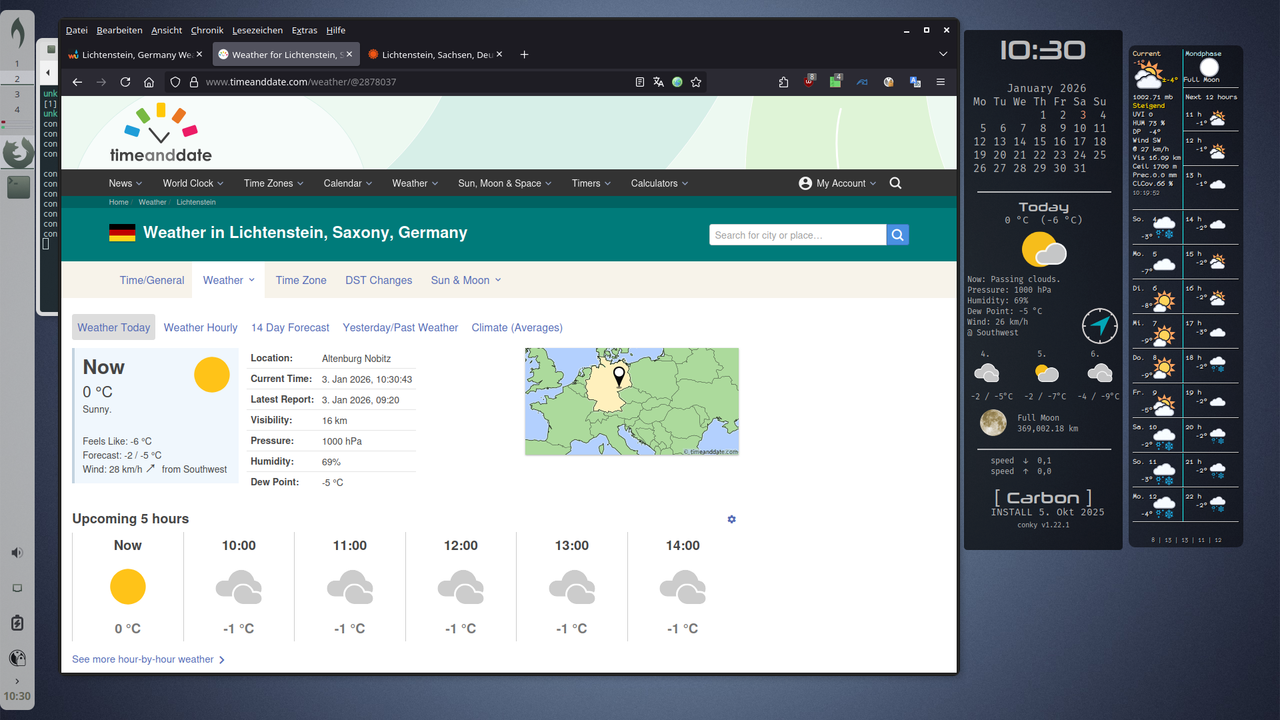Click the timeanddate site search magnifier icon
This screenshot has height=720, width=1280.
(x=895, y=183)
